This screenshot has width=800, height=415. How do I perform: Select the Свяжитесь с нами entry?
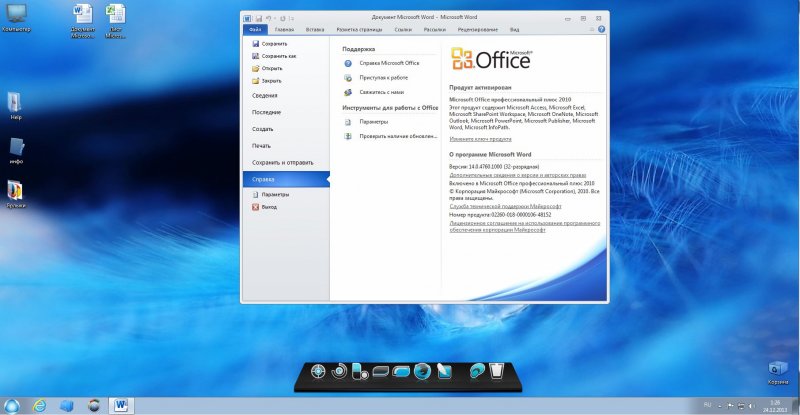coord(374,92)
